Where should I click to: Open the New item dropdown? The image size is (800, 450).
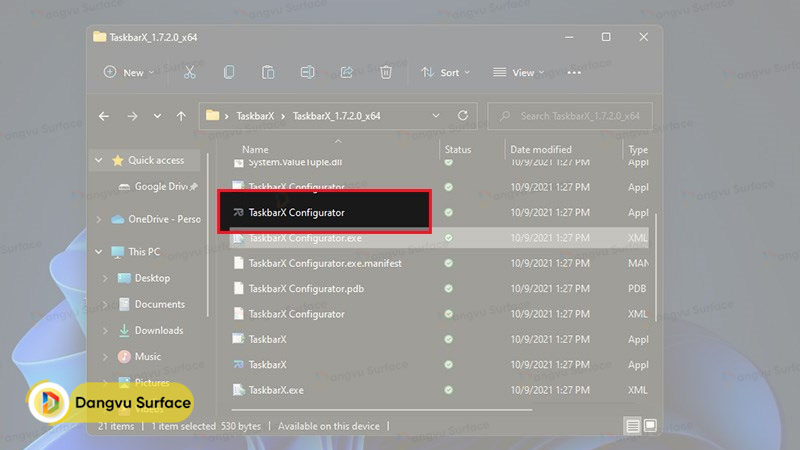click(x=129, y=72)
